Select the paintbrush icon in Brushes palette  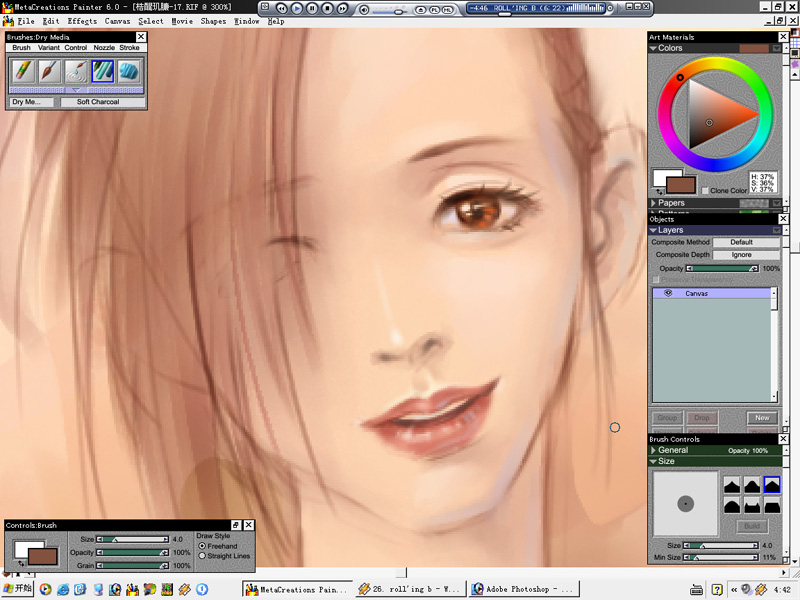[49, 71]
